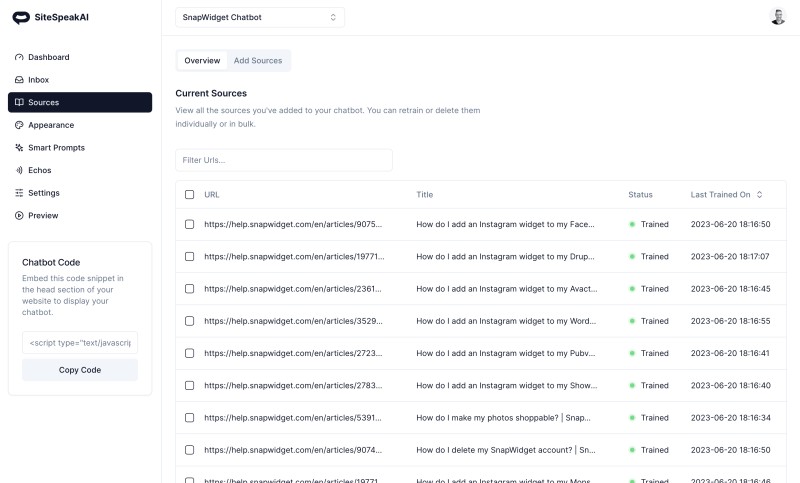Image resolution: width=800 pixels, height=483 pixels.
Task: Open the Settings page label
Action: pyautogui.click(x=44, y=193)
